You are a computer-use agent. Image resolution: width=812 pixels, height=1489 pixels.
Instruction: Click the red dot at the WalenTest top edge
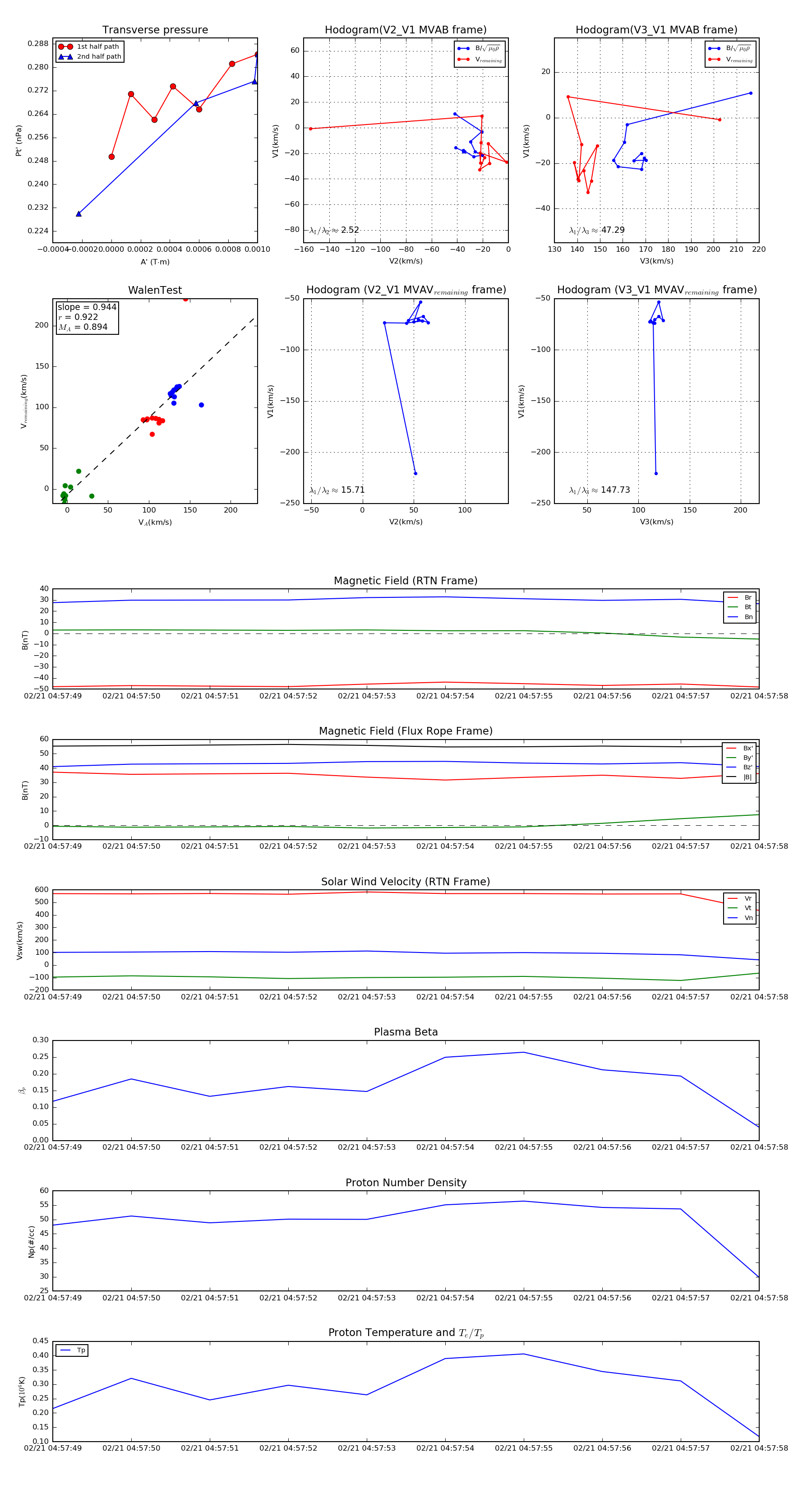click(x=185, y=300)
